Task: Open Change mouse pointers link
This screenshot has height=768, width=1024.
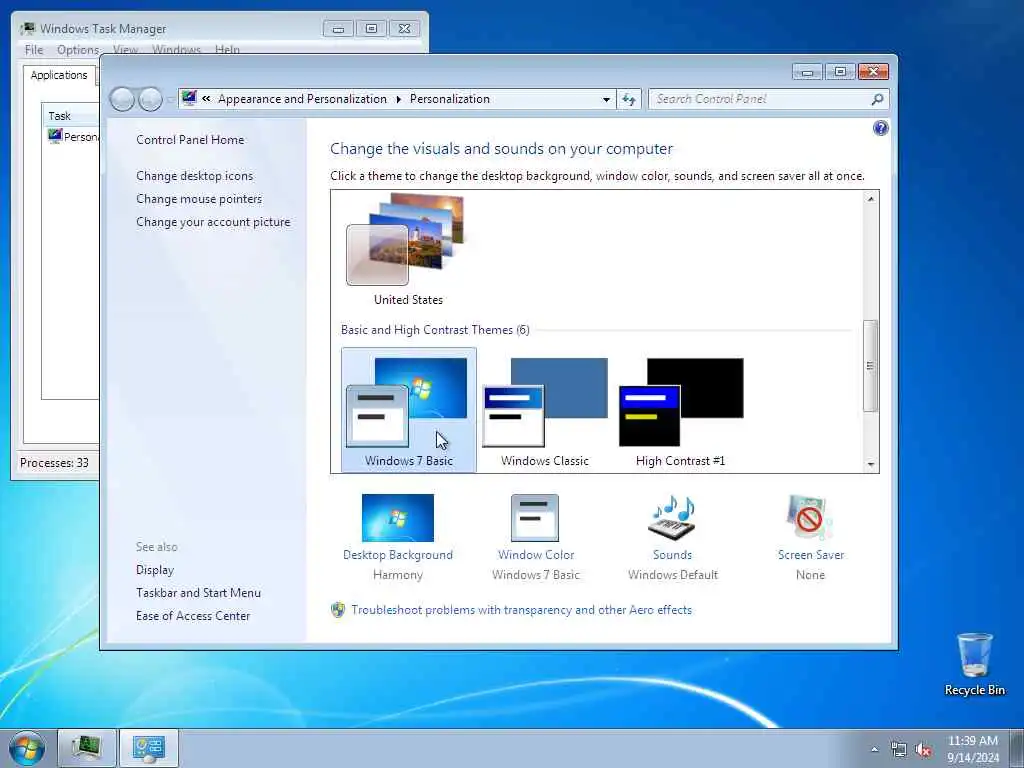Action: [x=199, y=199]
